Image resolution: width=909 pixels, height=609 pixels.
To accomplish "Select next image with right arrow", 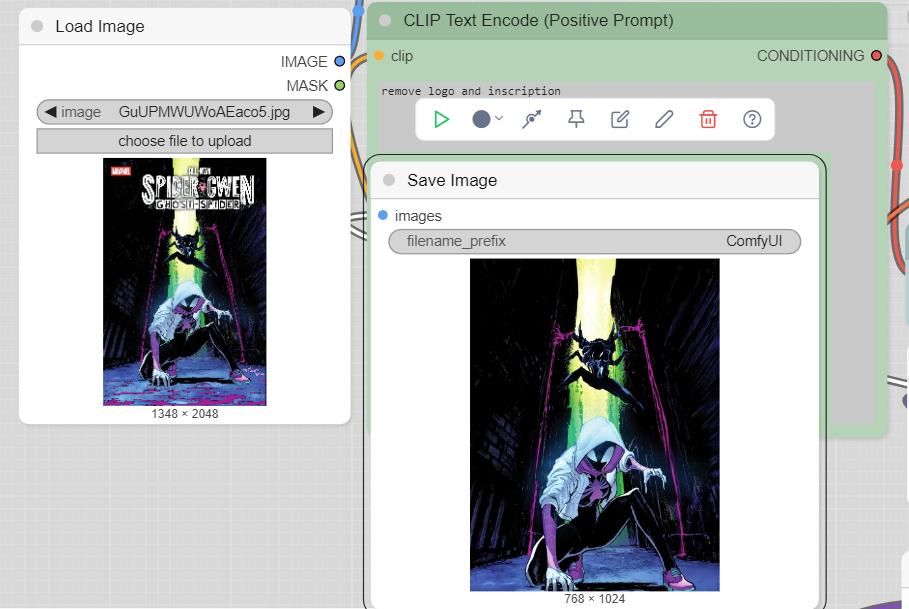I will [x=318, y=112].
